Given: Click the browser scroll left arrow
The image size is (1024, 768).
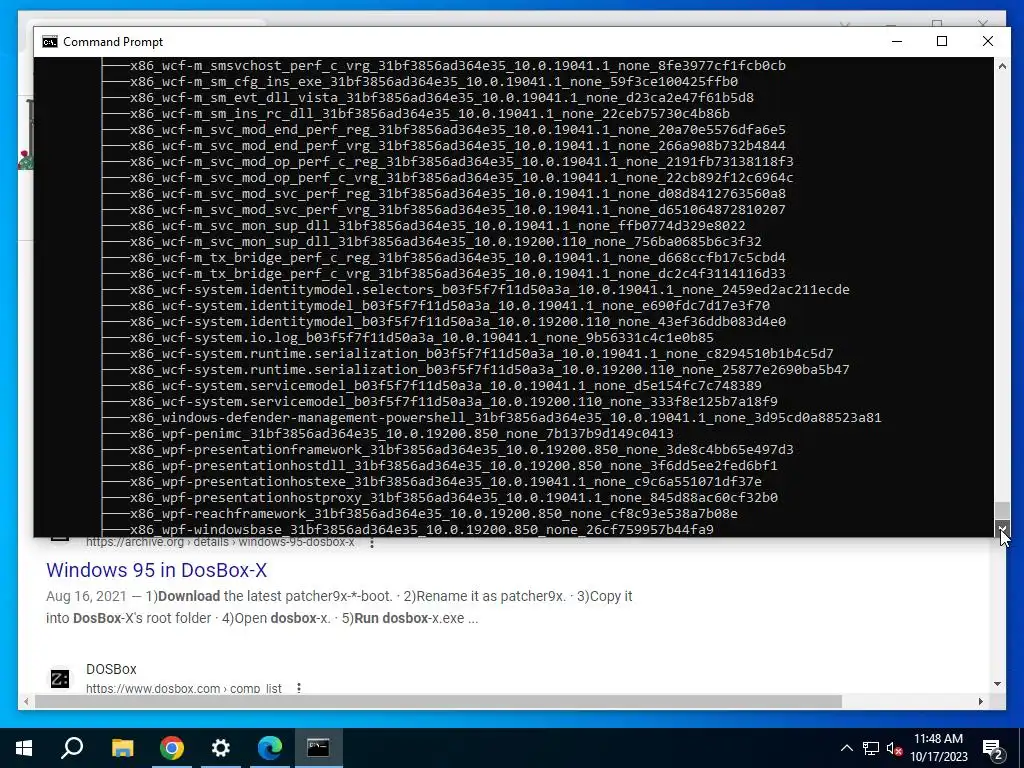Looking at the screenshot, I should click(x=26, y=701).
